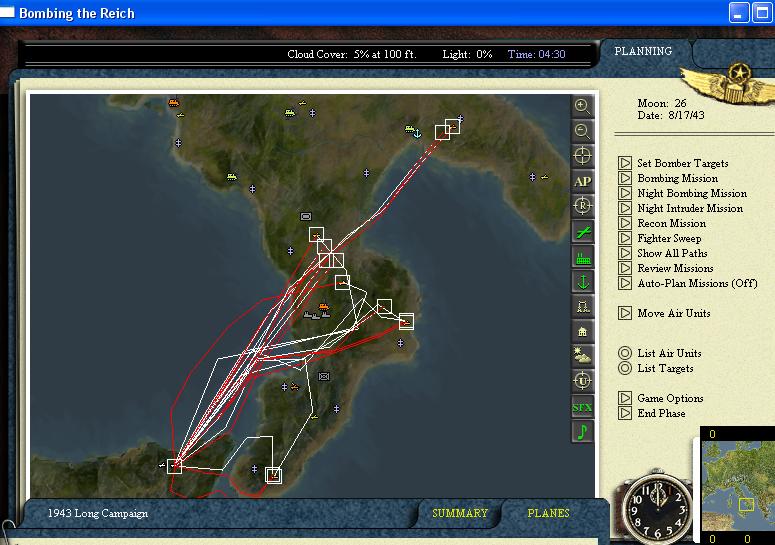Click the zoom out magnifier icon
The width and height of the screenshot is (775, 545).
tap(582, 131)
